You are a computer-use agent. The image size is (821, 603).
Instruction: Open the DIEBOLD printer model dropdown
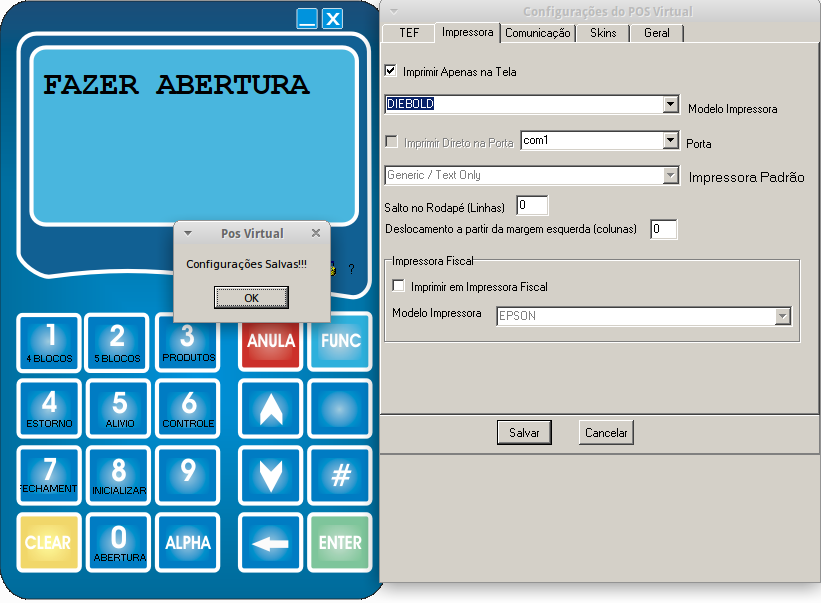point(671,105)
